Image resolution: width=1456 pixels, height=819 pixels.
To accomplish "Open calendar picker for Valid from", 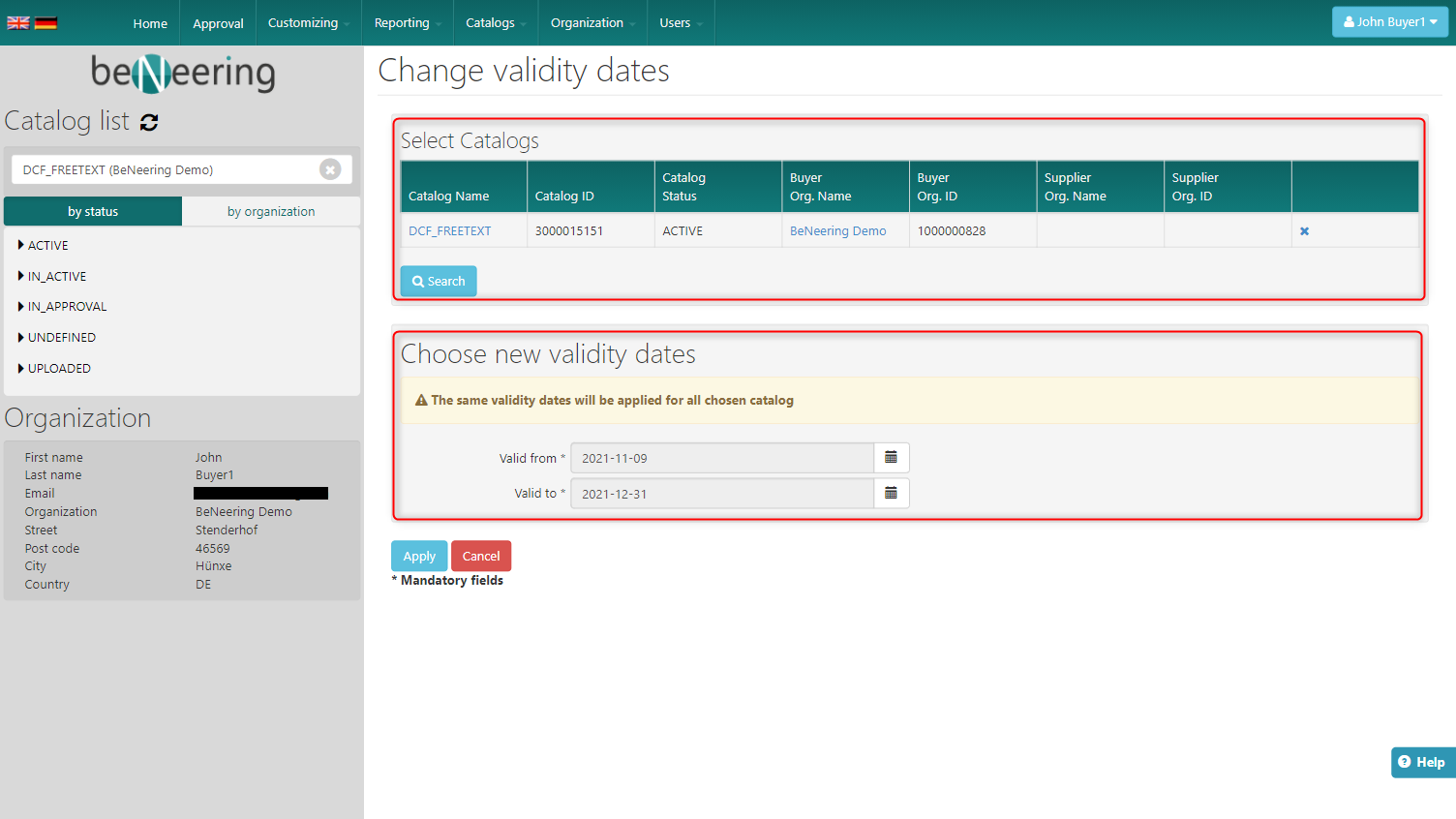I will [891, 458].
